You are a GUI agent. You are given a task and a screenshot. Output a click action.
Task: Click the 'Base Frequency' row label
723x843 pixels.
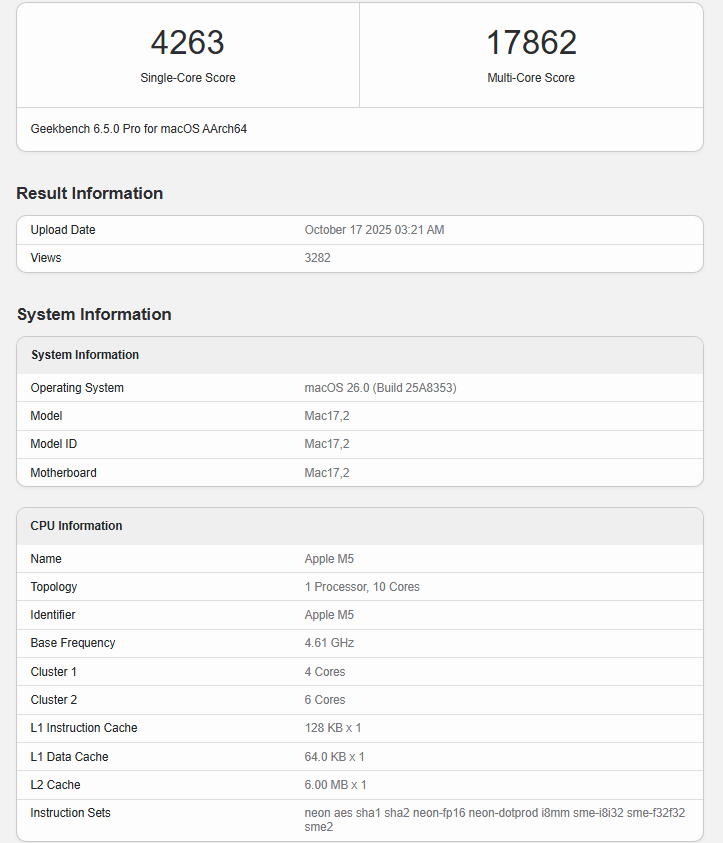click(73, 643)
